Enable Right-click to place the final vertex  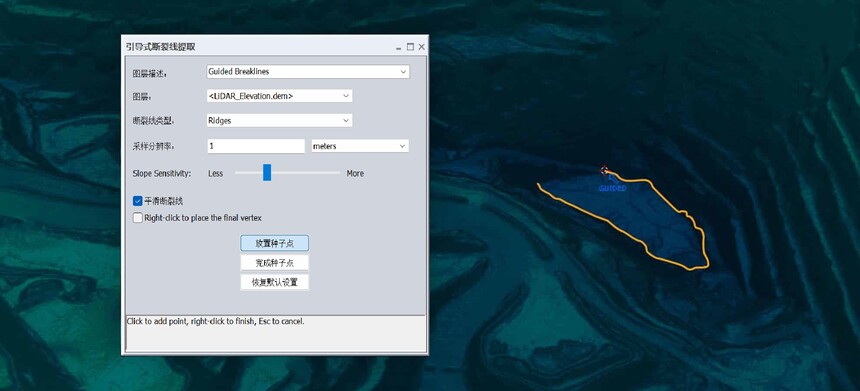point(138,218)
